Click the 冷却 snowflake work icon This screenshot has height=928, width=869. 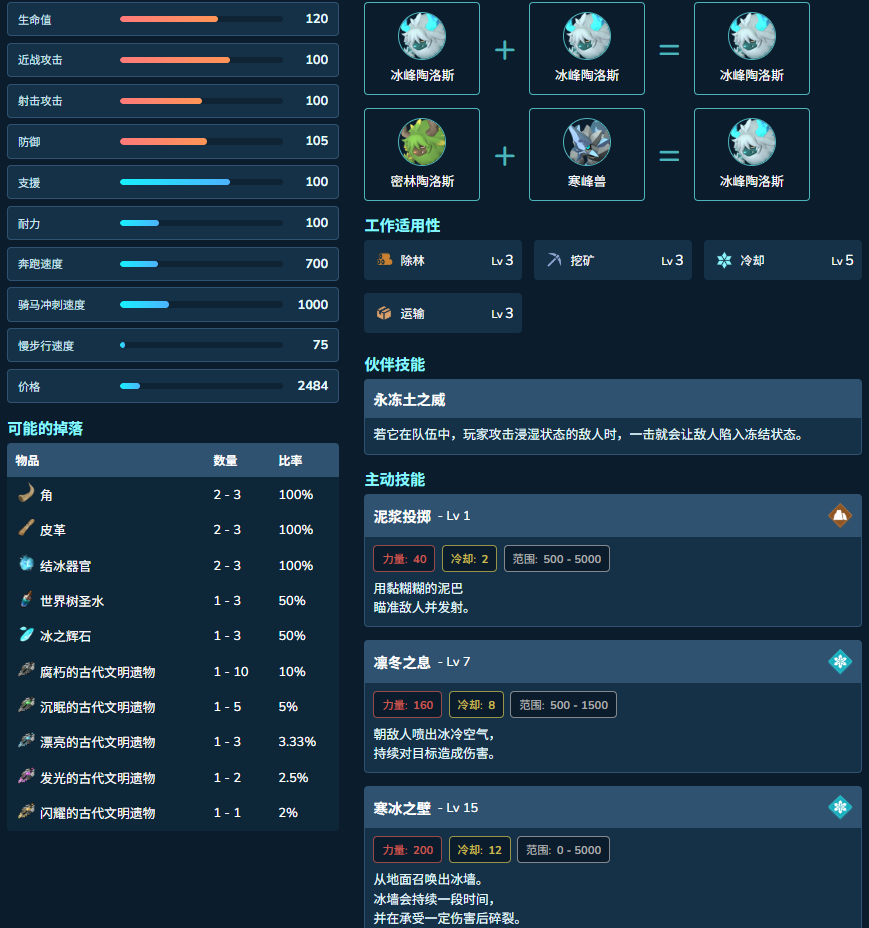point(724,260)
